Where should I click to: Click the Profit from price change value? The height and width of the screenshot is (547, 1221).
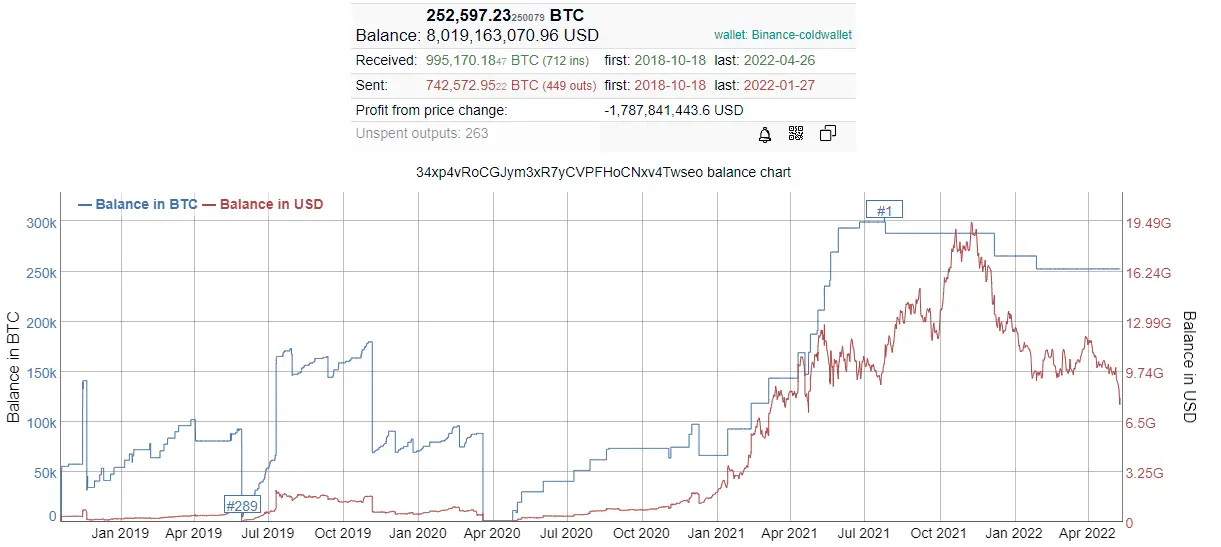(674, 110)
